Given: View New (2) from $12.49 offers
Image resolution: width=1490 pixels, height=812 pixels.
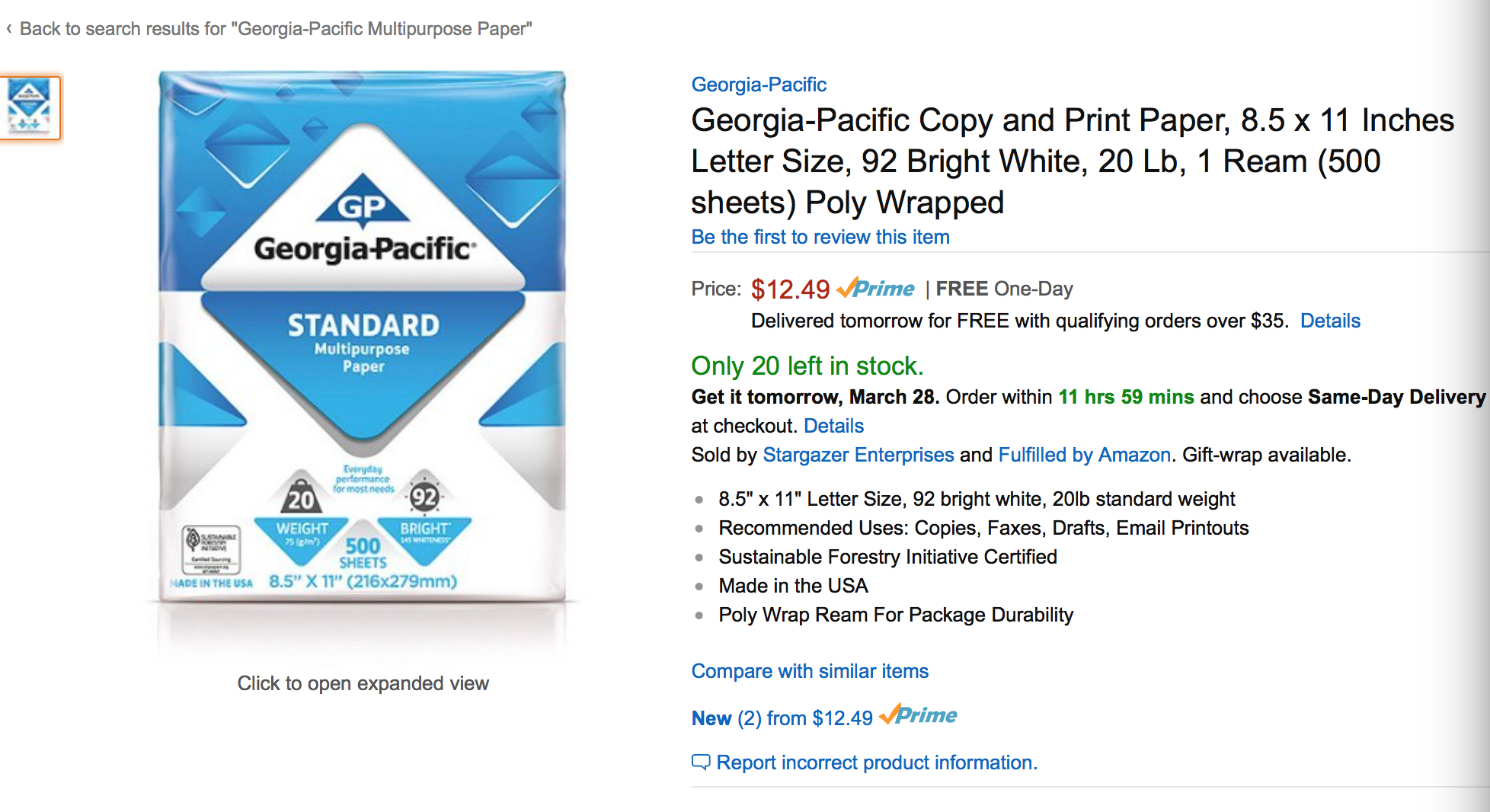Looking at the screenshot, I should point(782,718).
